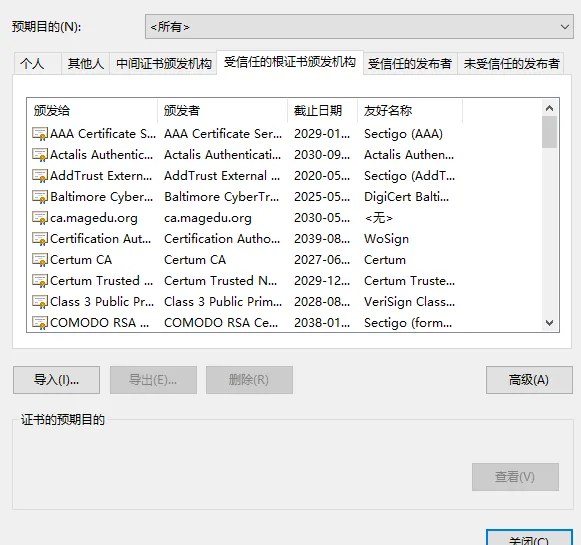Click the 查看(V) button
The height and width of the screenshot is (545, 581).
(515, 477)
